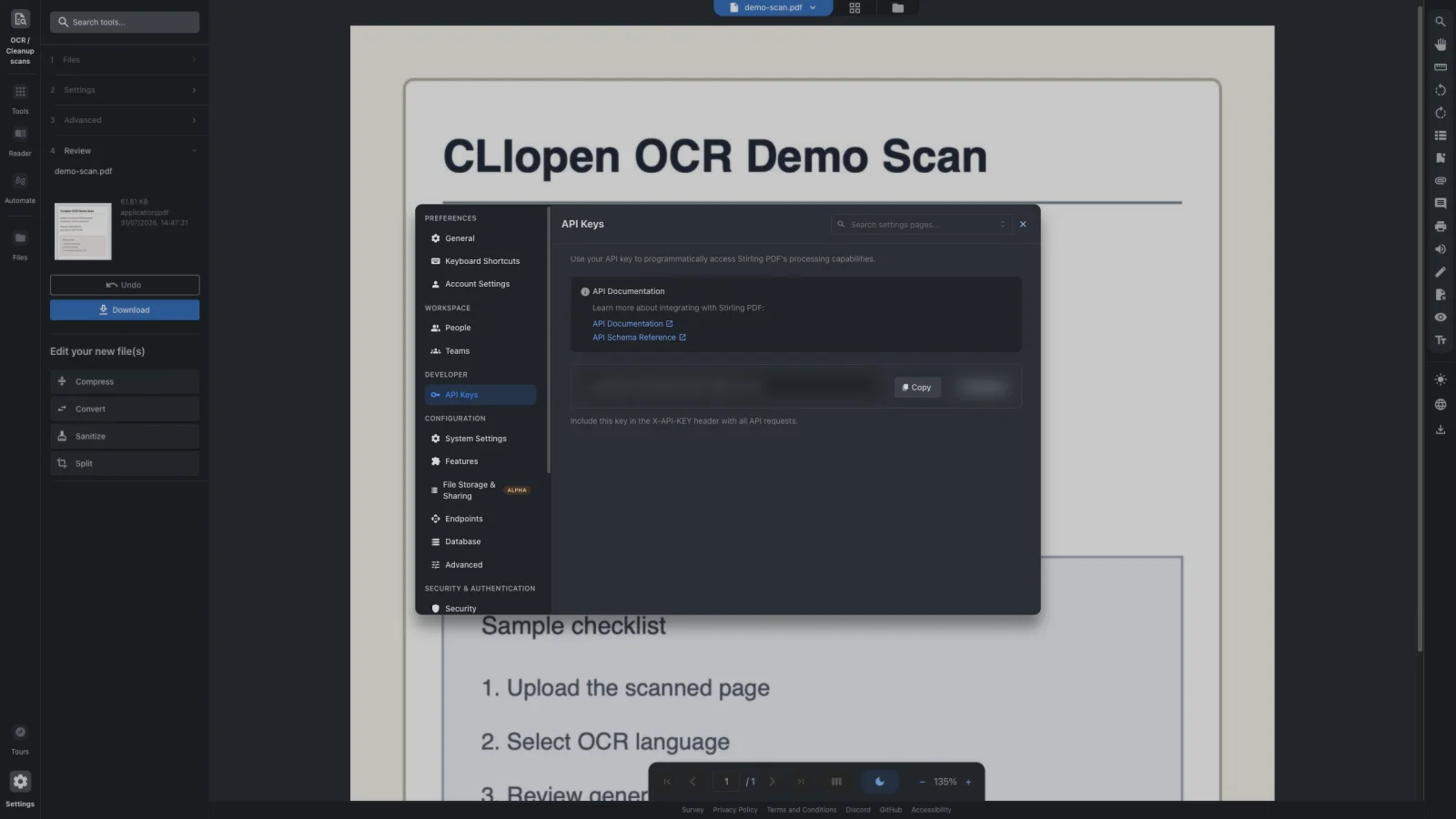1456x819 pixels.
Task: Click the globe language icon
Action: pyautogui.click(x=1440, y=404)
